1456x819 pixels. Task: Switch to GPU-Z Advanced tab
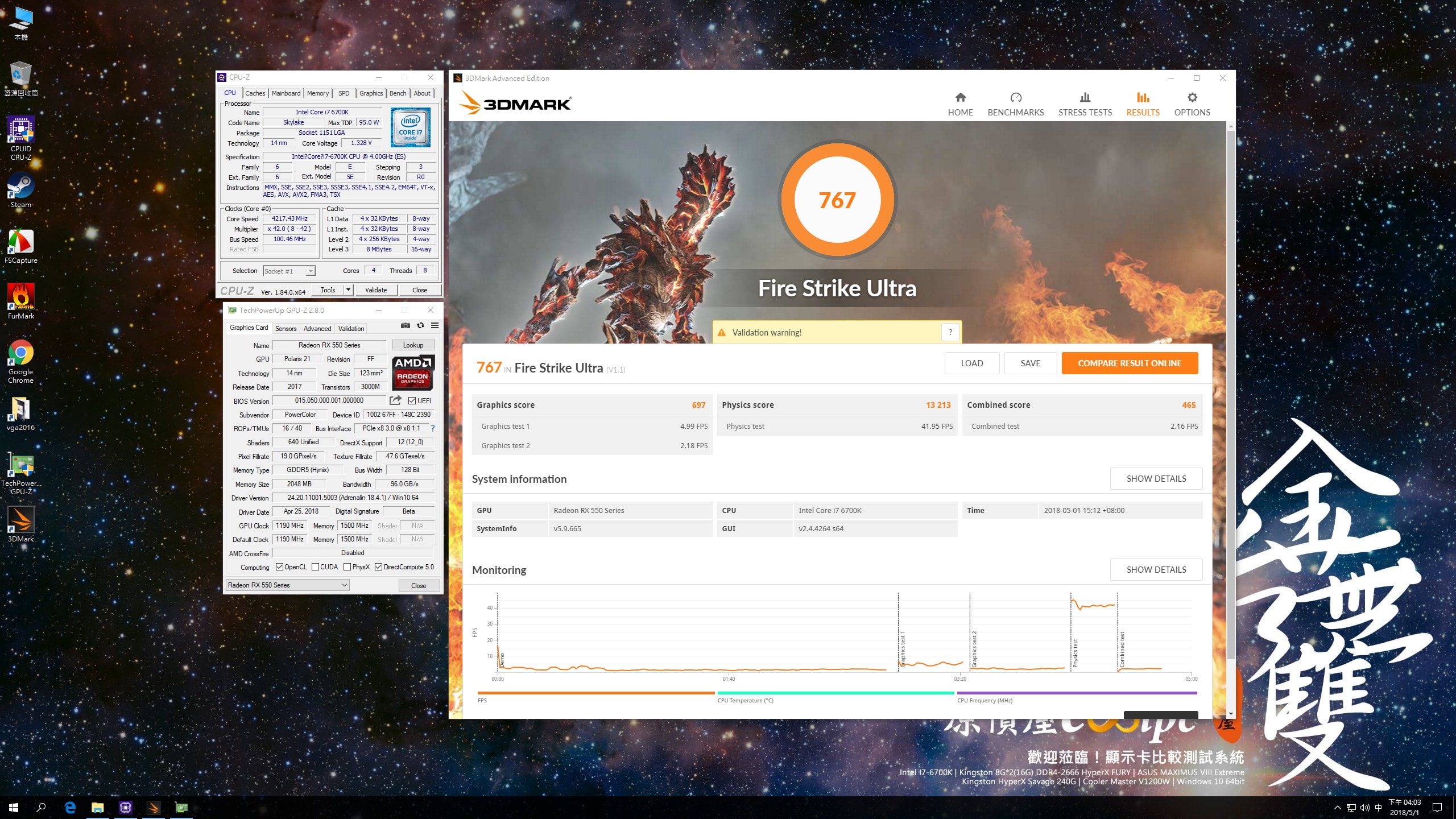tap(317, 329)
